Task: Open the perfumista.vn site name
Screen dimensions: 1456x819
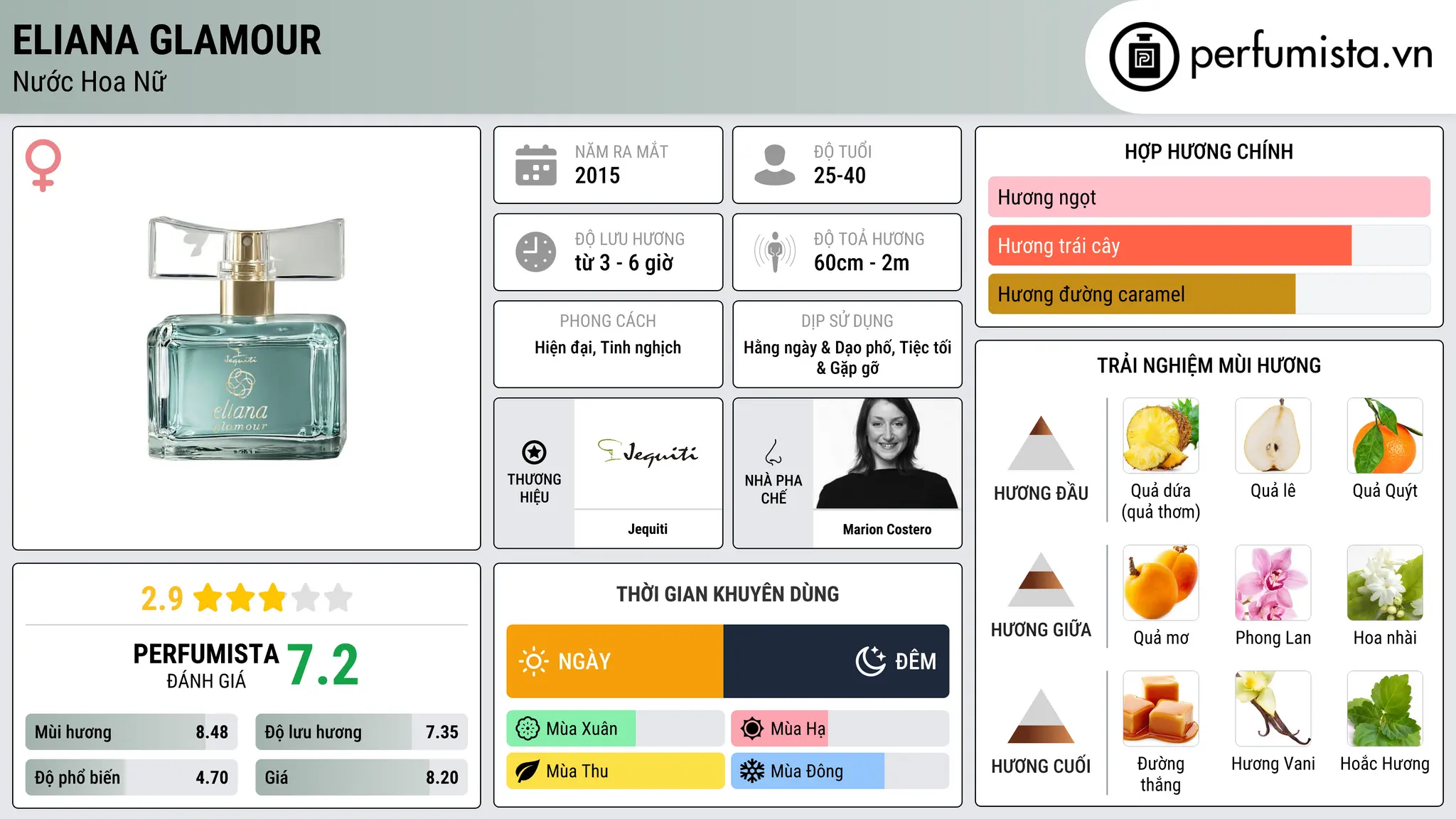Action: click(x=1311, y=54)
